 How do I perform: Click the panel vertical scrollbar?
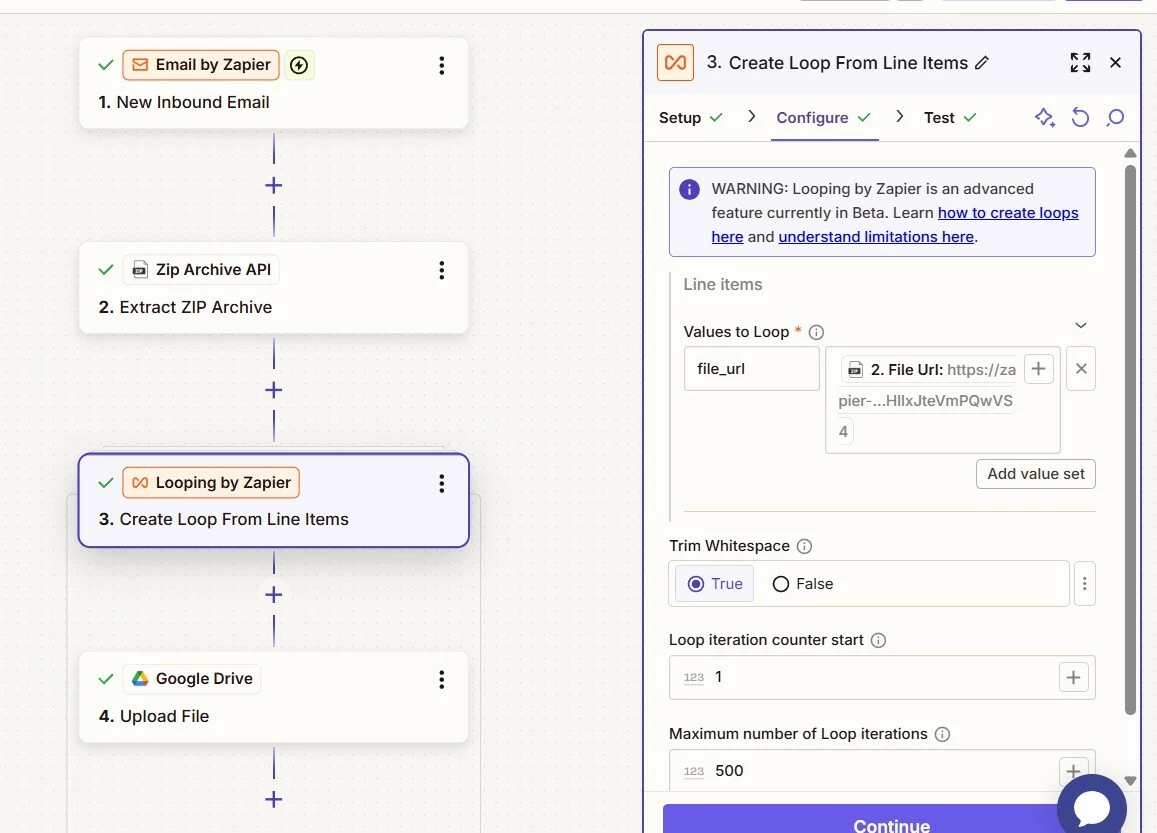pos(1130,440)
